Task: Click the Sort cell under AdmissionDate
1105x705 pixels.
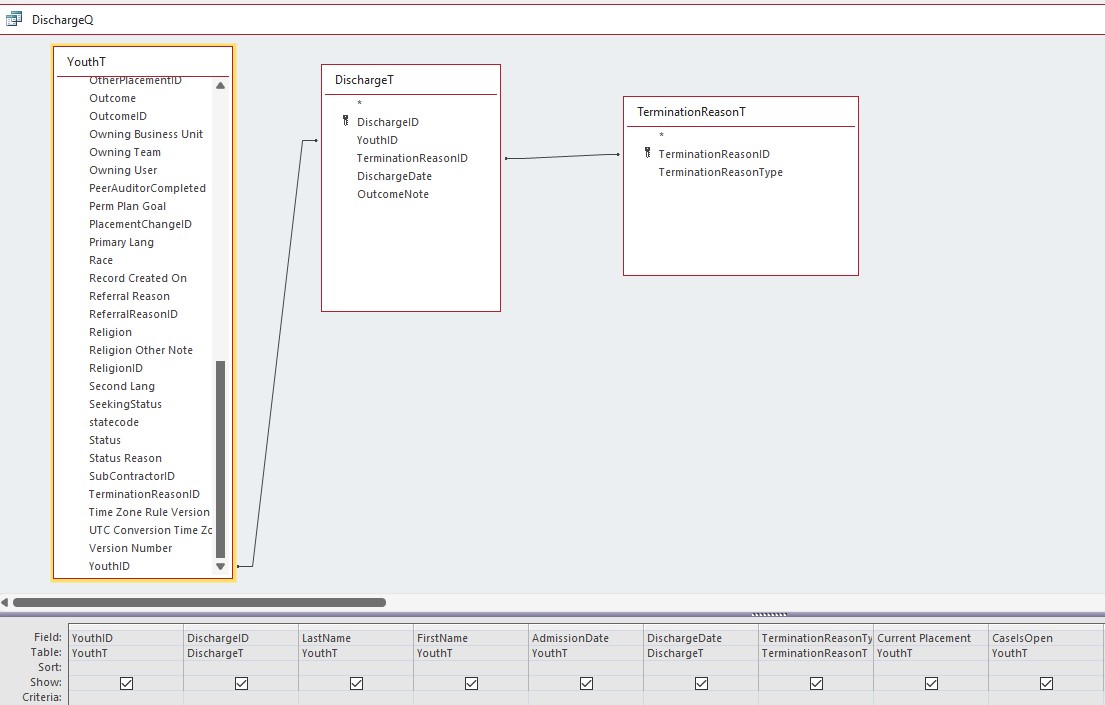Action: click(x=585, y=667)
